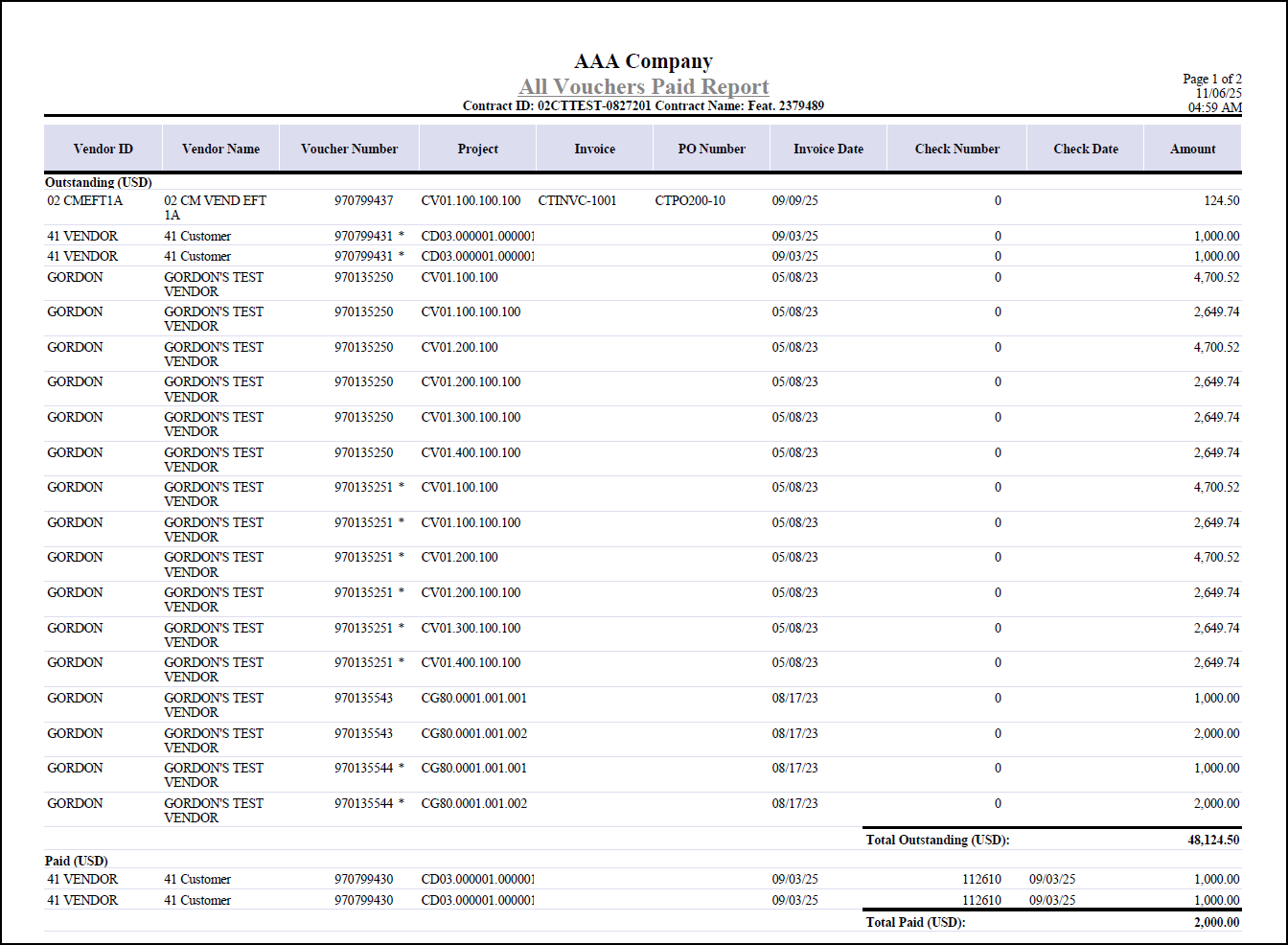The width and height of the screenshot is (1288, 945).
Task: Select the Amount column header
Action: point(1192,149)
